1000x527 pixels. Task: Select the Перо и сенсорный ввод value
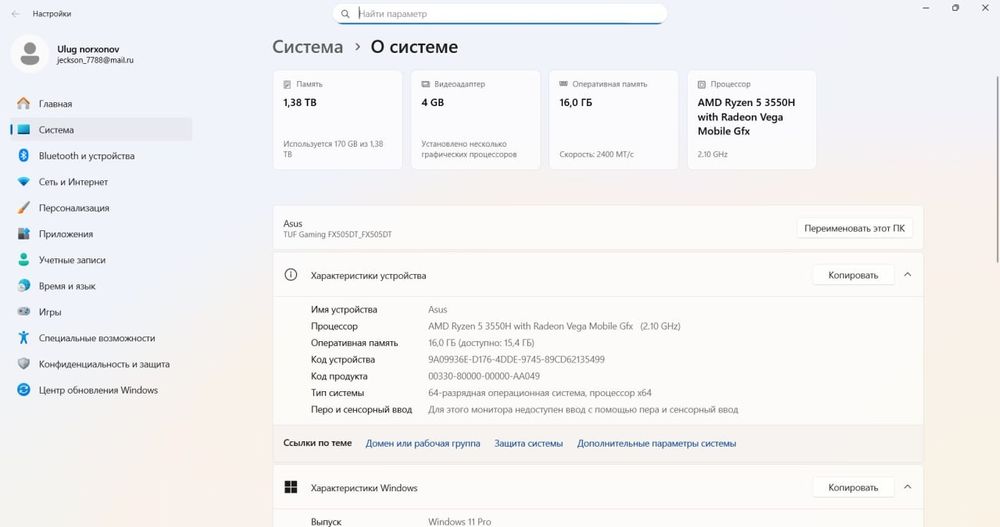coord(583,410)
